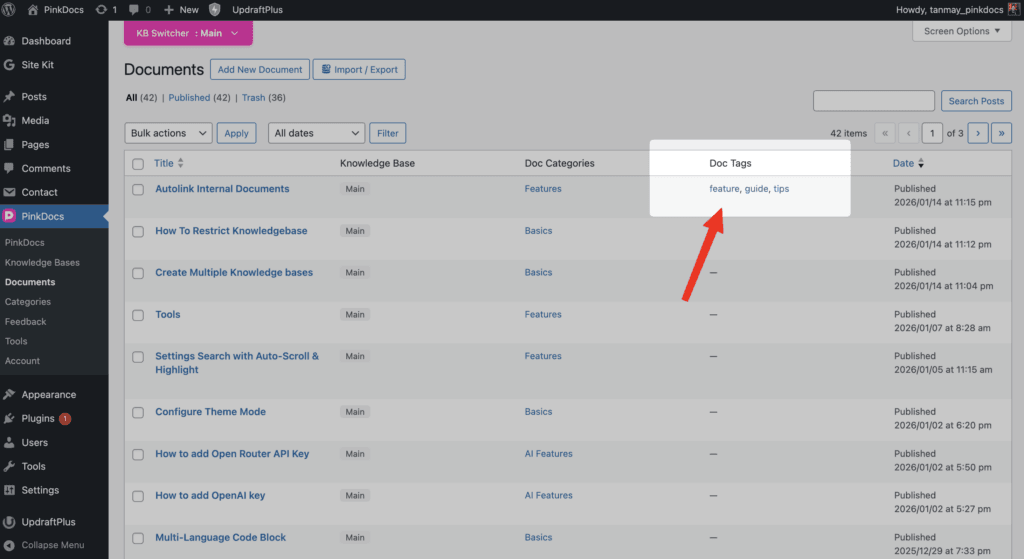1024x559 pixels.
Task: Go to next page arrow in pagination
Action: [x=978, y=133]
